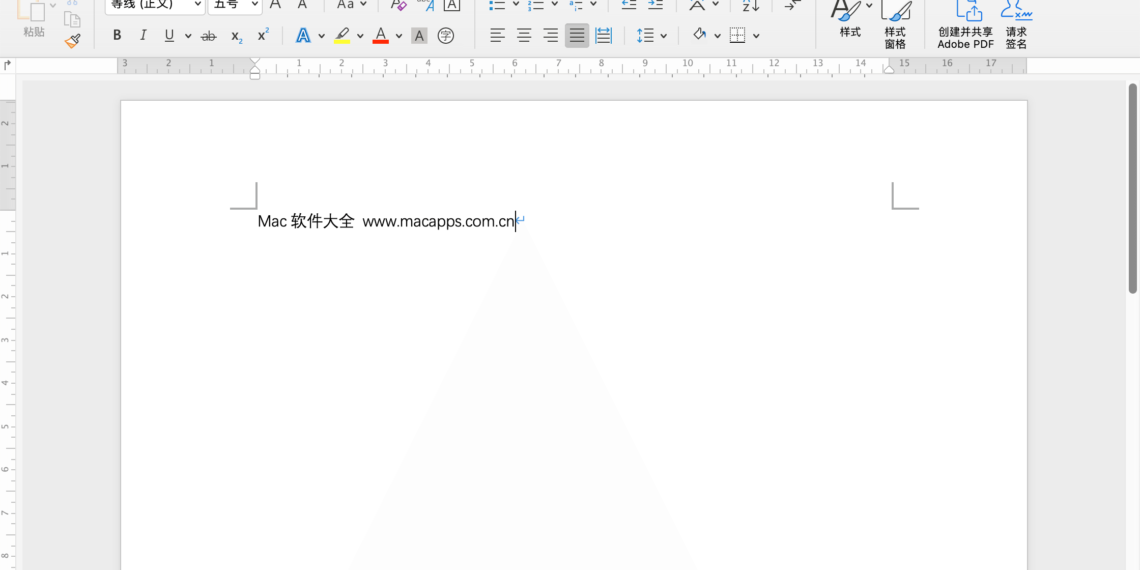Click Create and Share Adobe PDF

pos(965,25)
